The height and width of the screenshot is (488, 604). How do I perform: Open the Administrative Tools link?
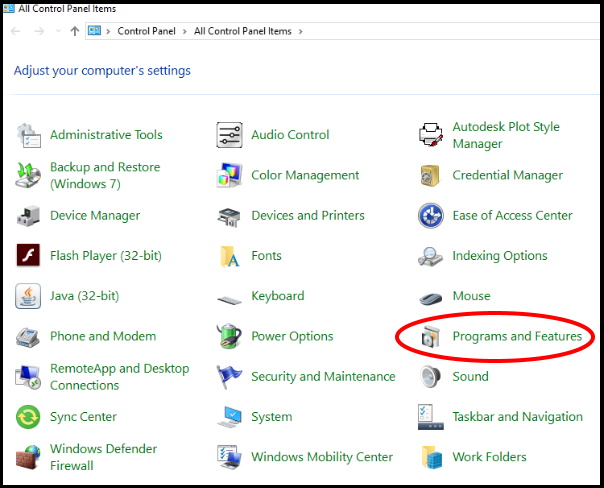[x=106, y=135]
